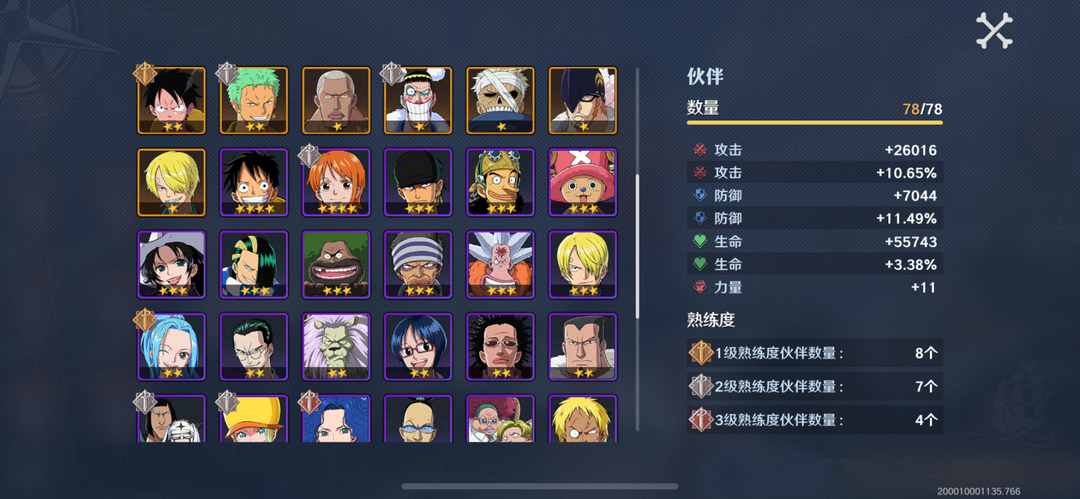
Task: Click bronze proficiency badge on first Luffy
Action: (x=145, y=73)
